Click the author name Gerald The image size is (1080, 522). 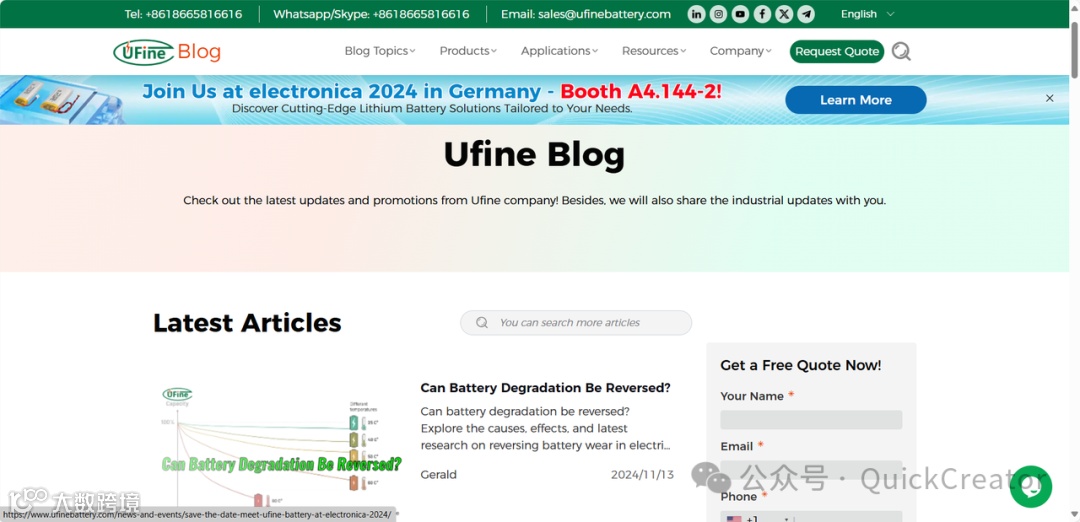[438, 475]
